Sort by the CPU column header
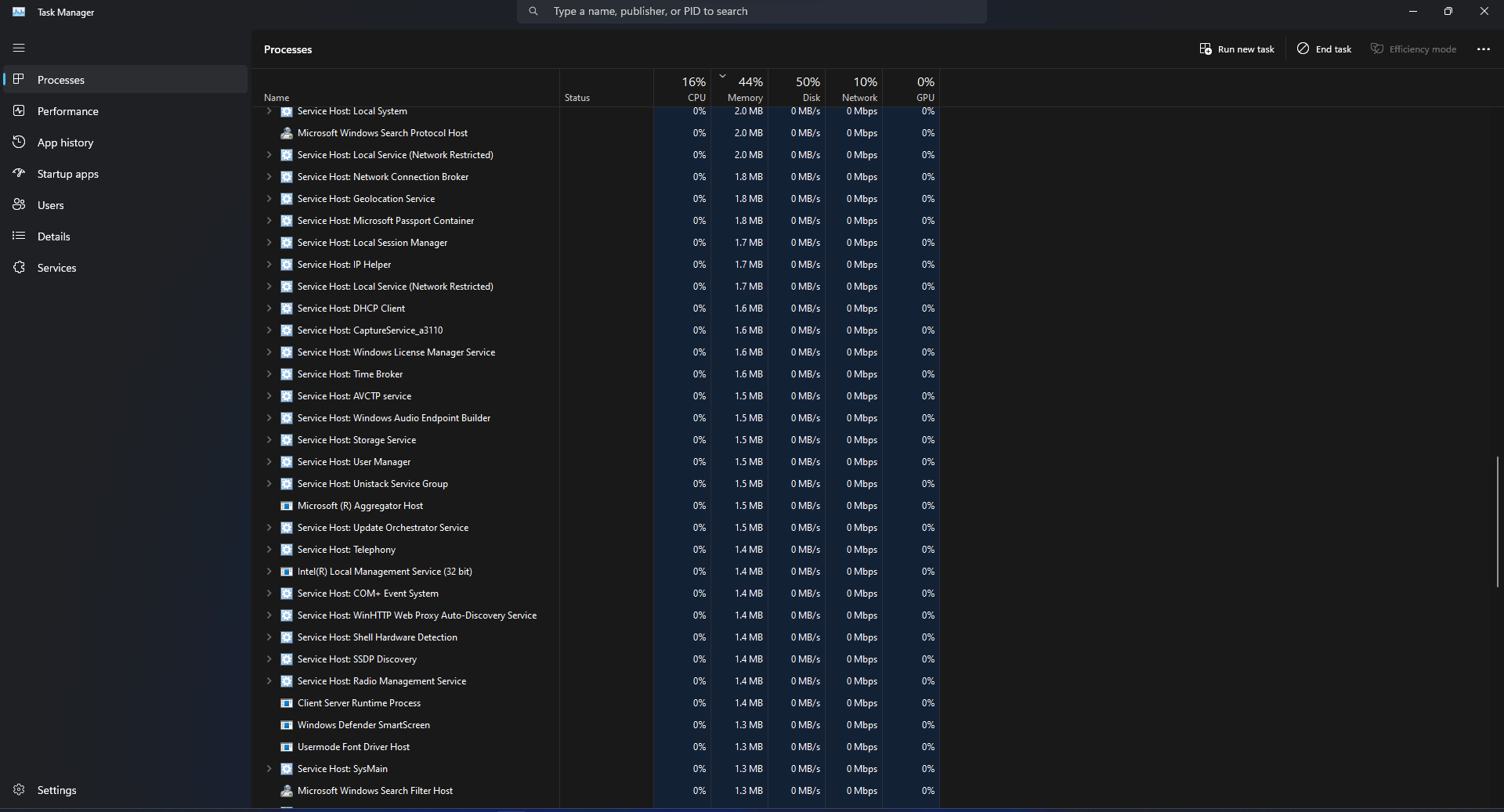This screenshot has width=1504, height=812. pyautogui.click(x=682, y=88)
